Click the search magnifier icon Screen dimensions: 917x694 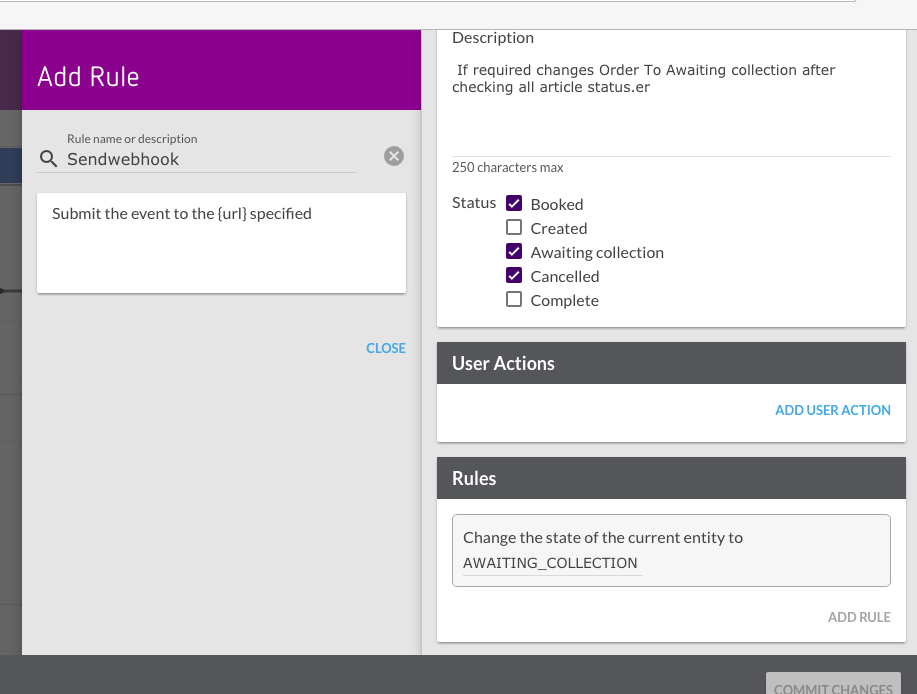point(48,159)
